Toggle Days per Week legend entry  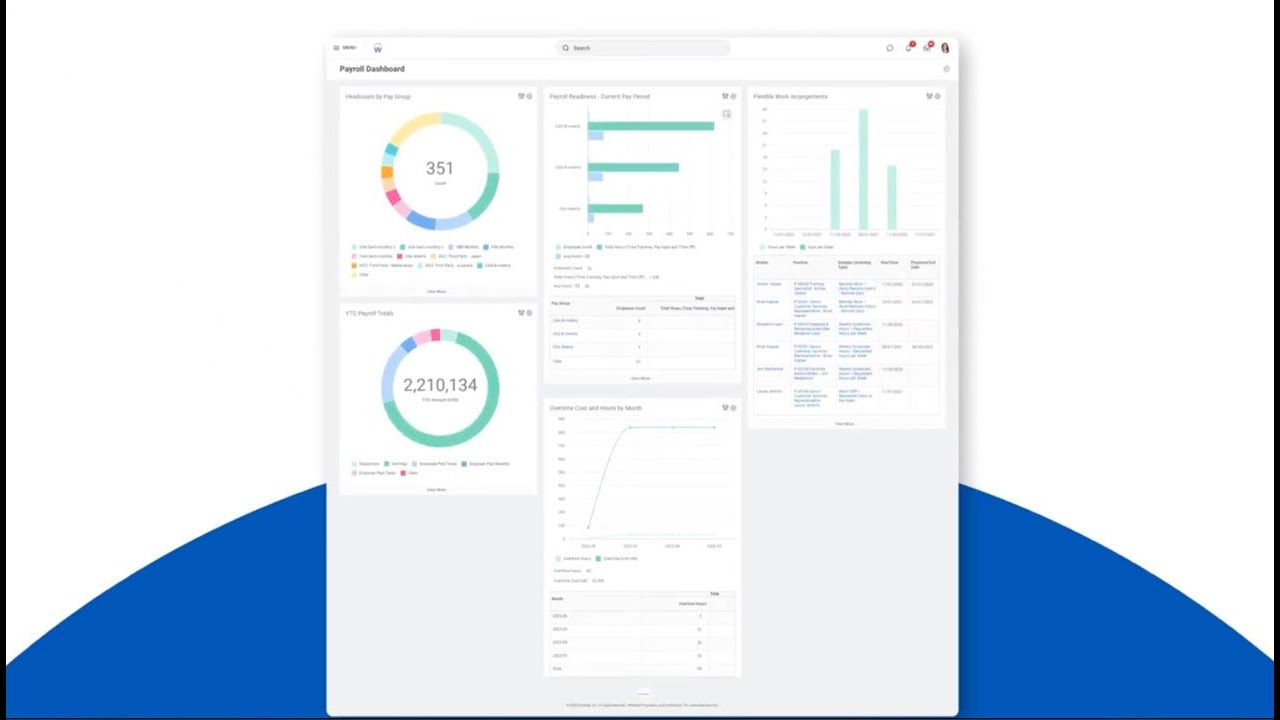[x=816, y=246]
